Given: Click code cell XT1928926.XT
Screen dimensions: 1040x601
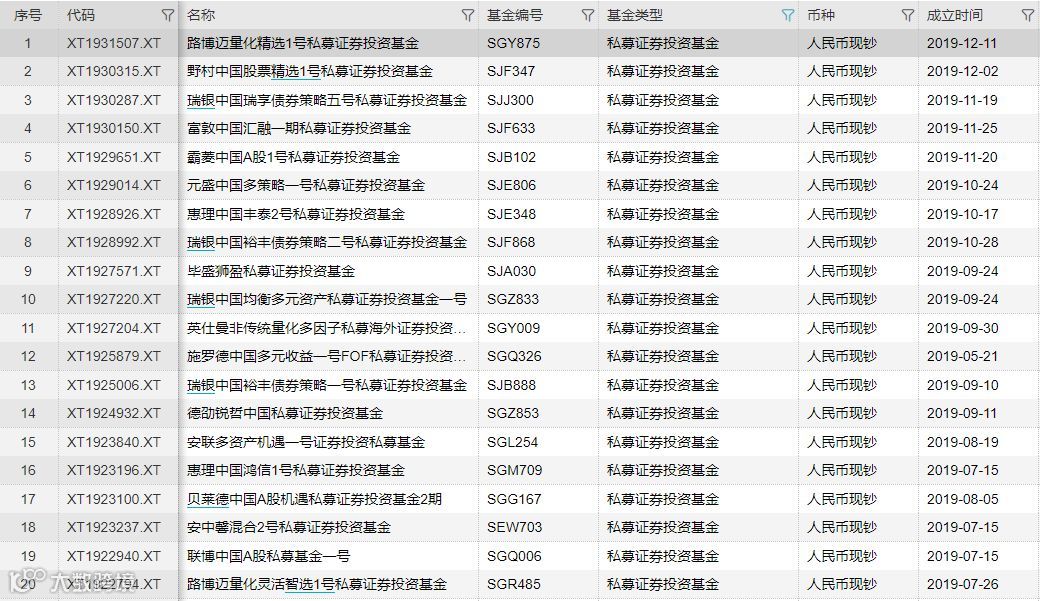Looking at the screenshot, I should click(113, 214).
